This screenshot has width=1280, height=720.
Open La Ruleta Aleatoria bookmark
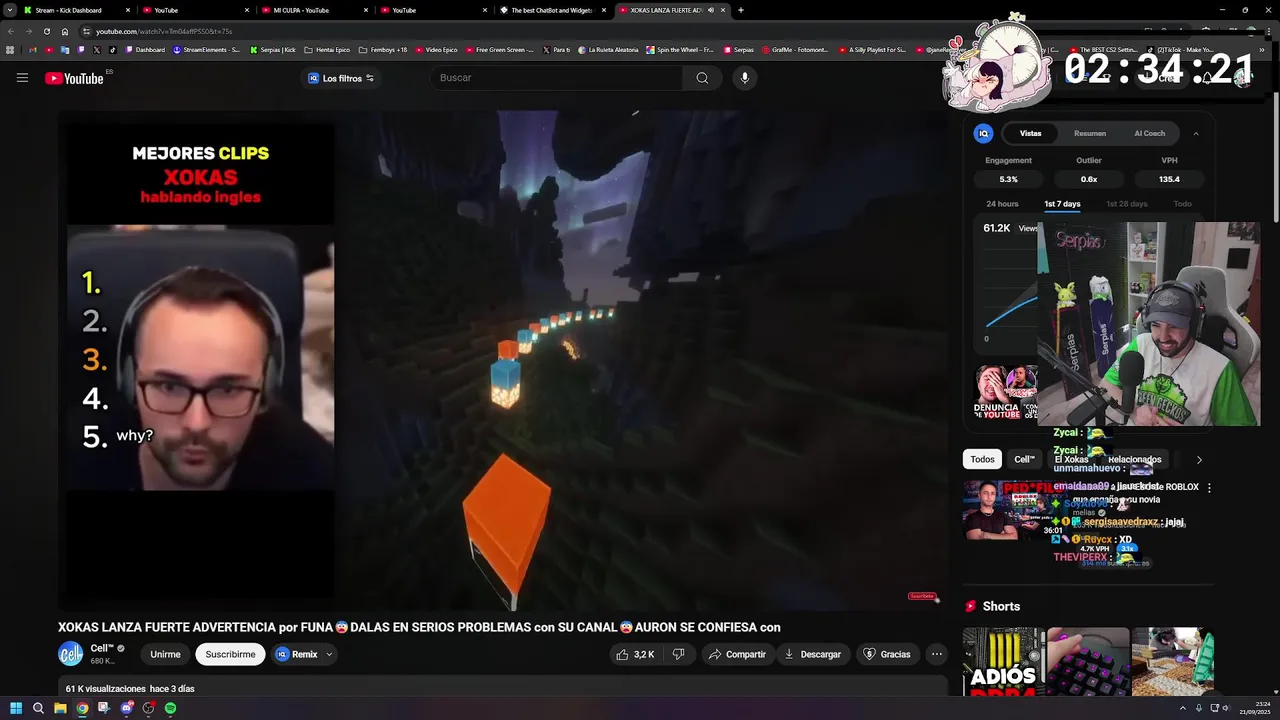(x=607, y=49)
